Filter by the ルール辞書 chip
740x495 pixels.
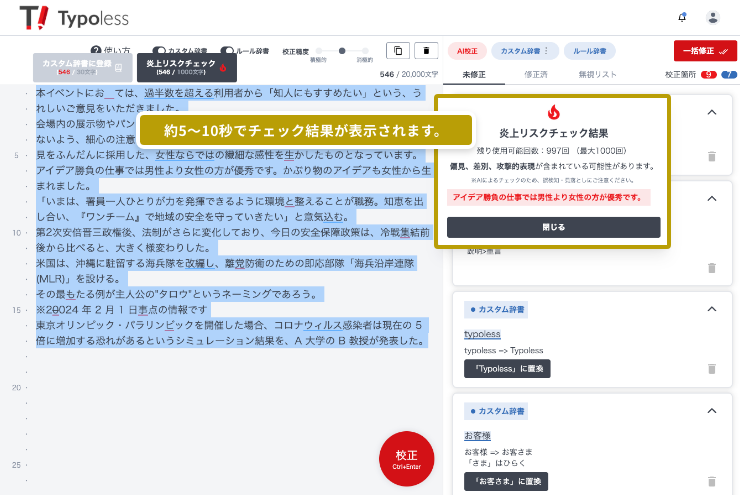click(589, 51)
